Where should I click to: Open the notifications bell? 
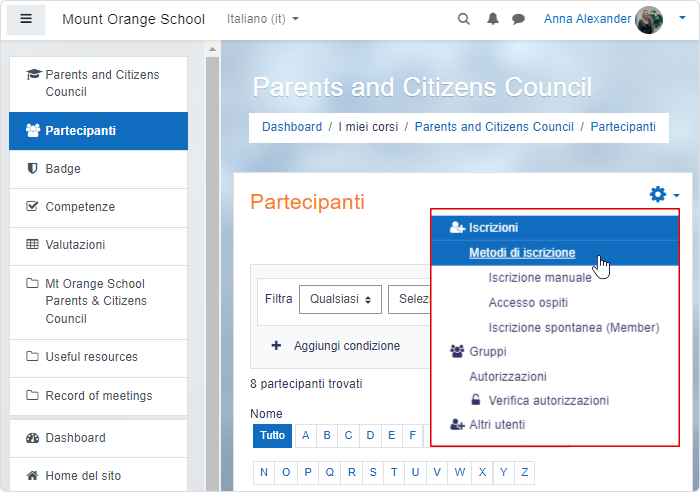pyautogui.click(x=492, y=19)
